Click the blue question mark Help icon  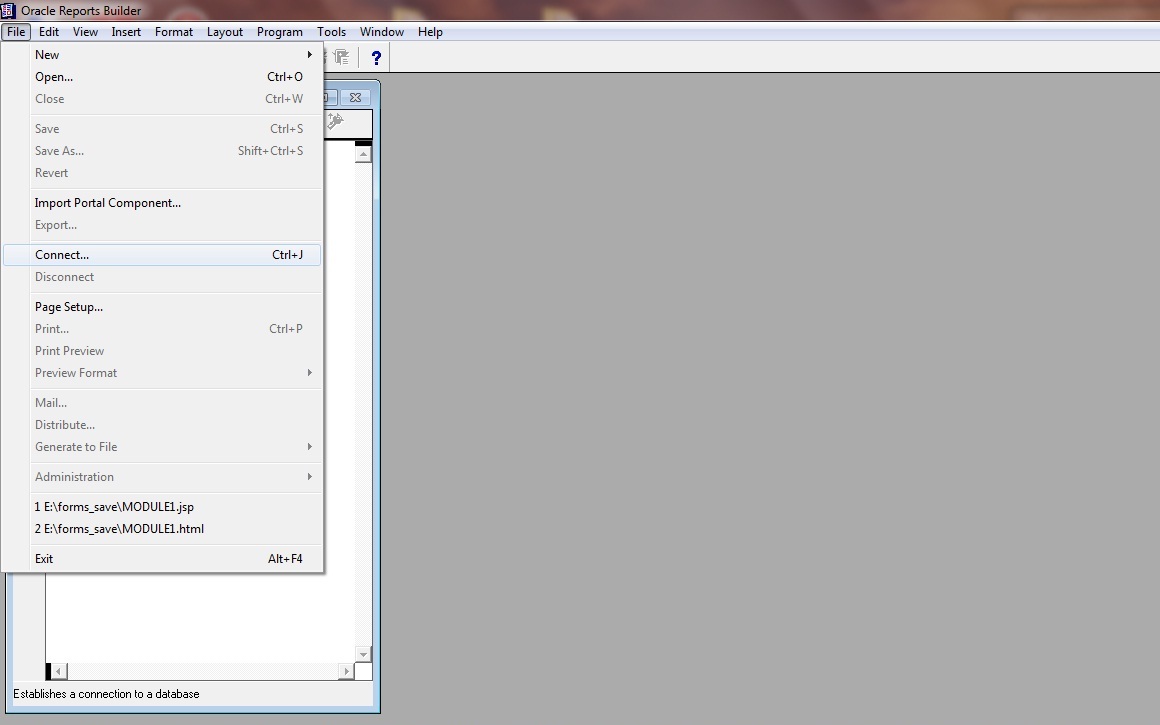coord(376,58)
